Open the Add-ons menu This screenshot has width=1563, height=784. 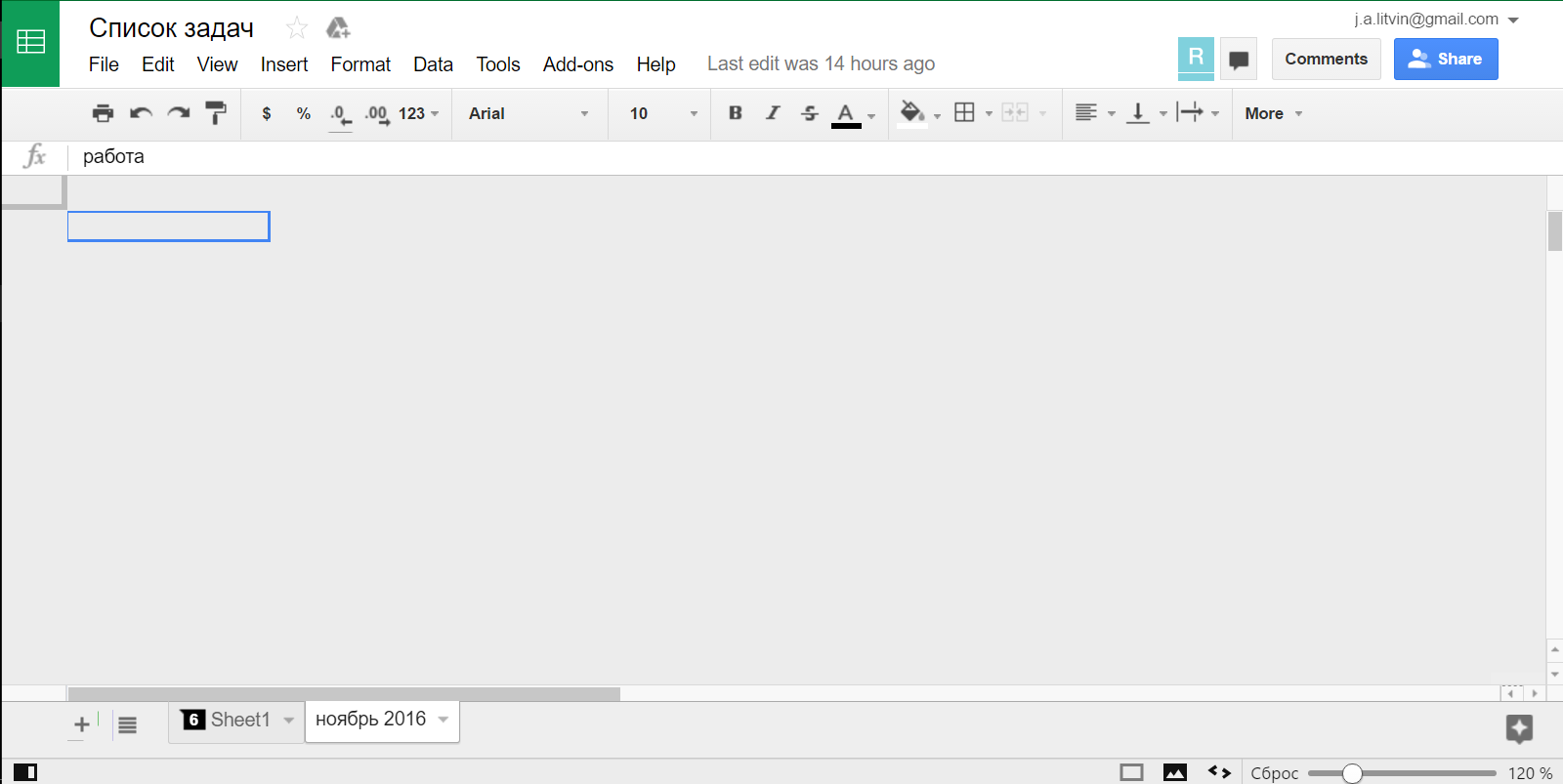click(x=578, y=64)
